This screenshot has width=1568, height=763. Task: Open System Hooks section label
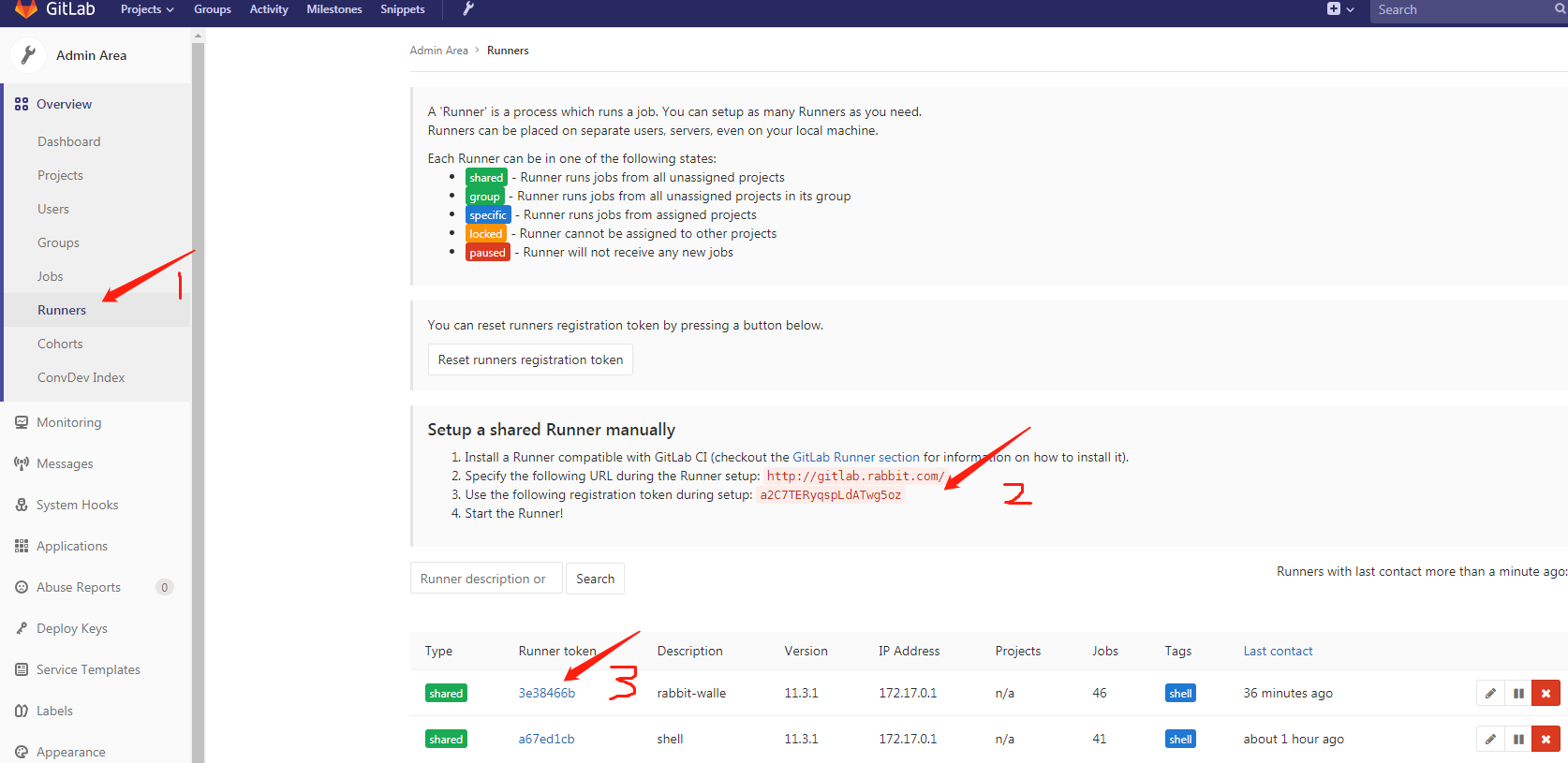[77, 505]
